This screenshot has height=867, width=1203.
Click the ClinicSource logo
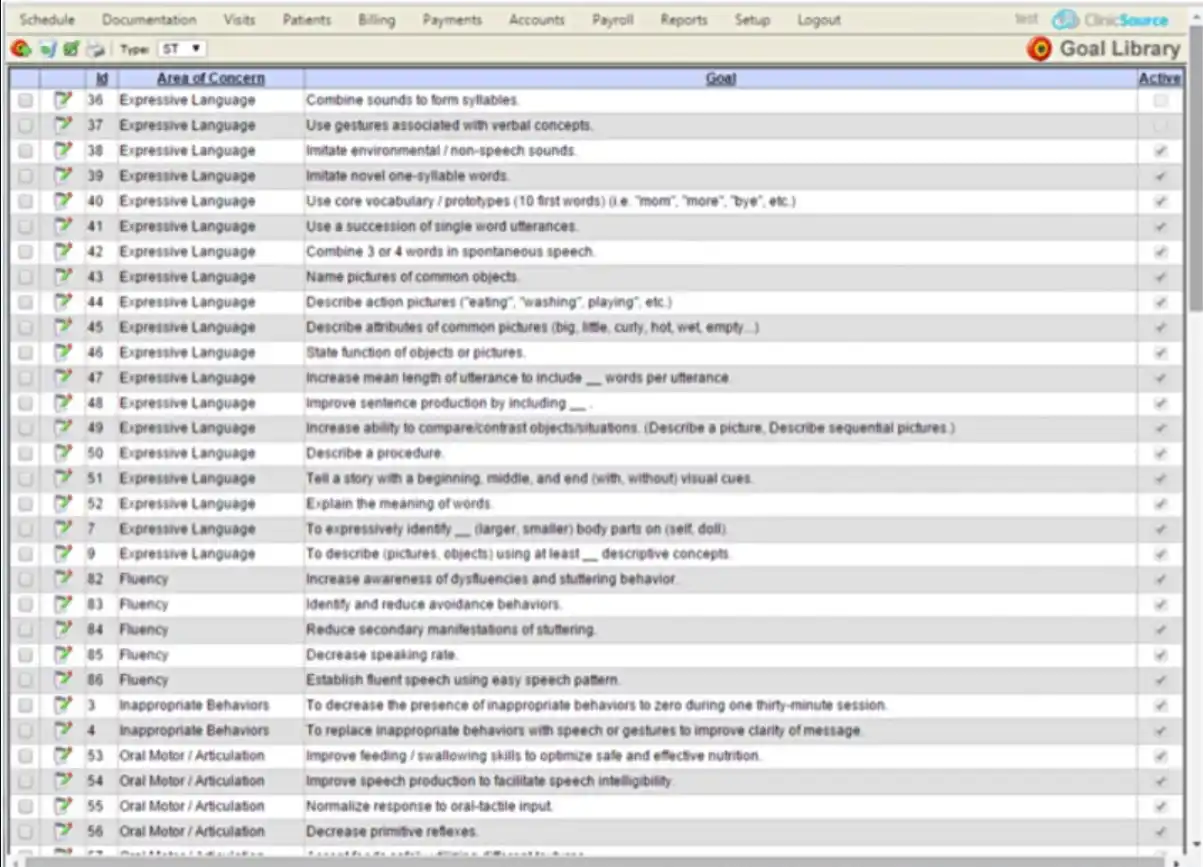pos(1106,17)
